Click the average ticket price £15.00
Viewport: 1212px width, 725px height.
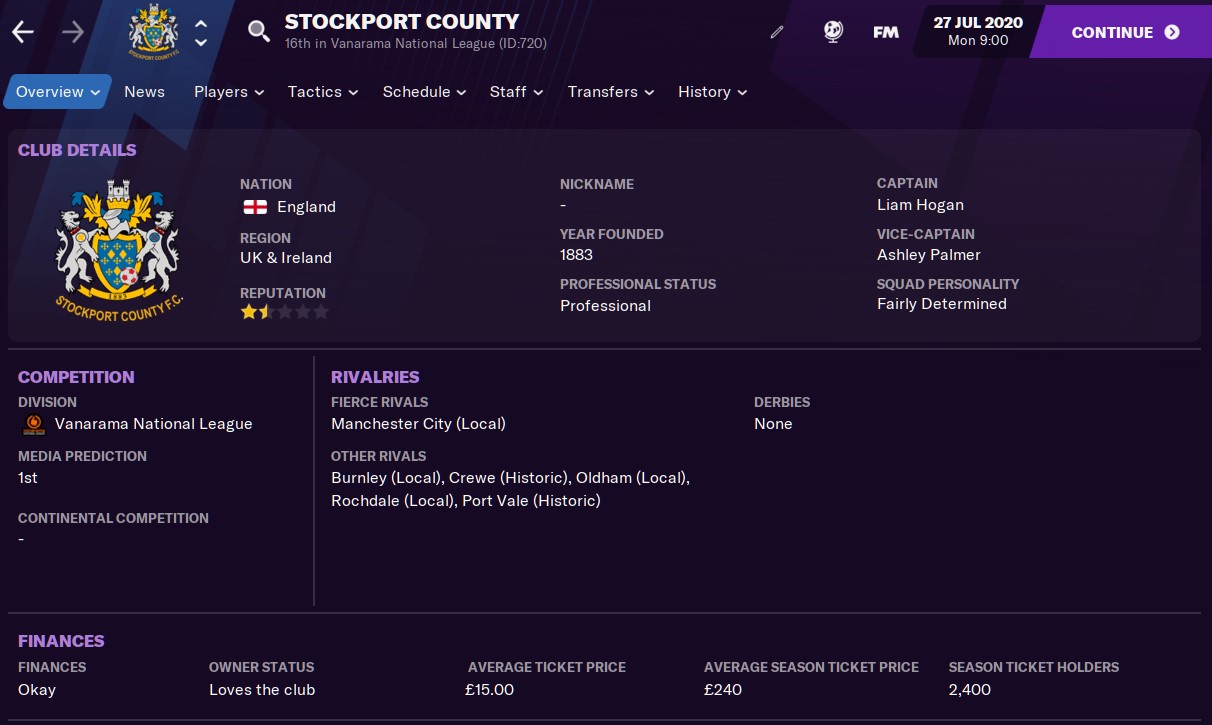[491, 690]
